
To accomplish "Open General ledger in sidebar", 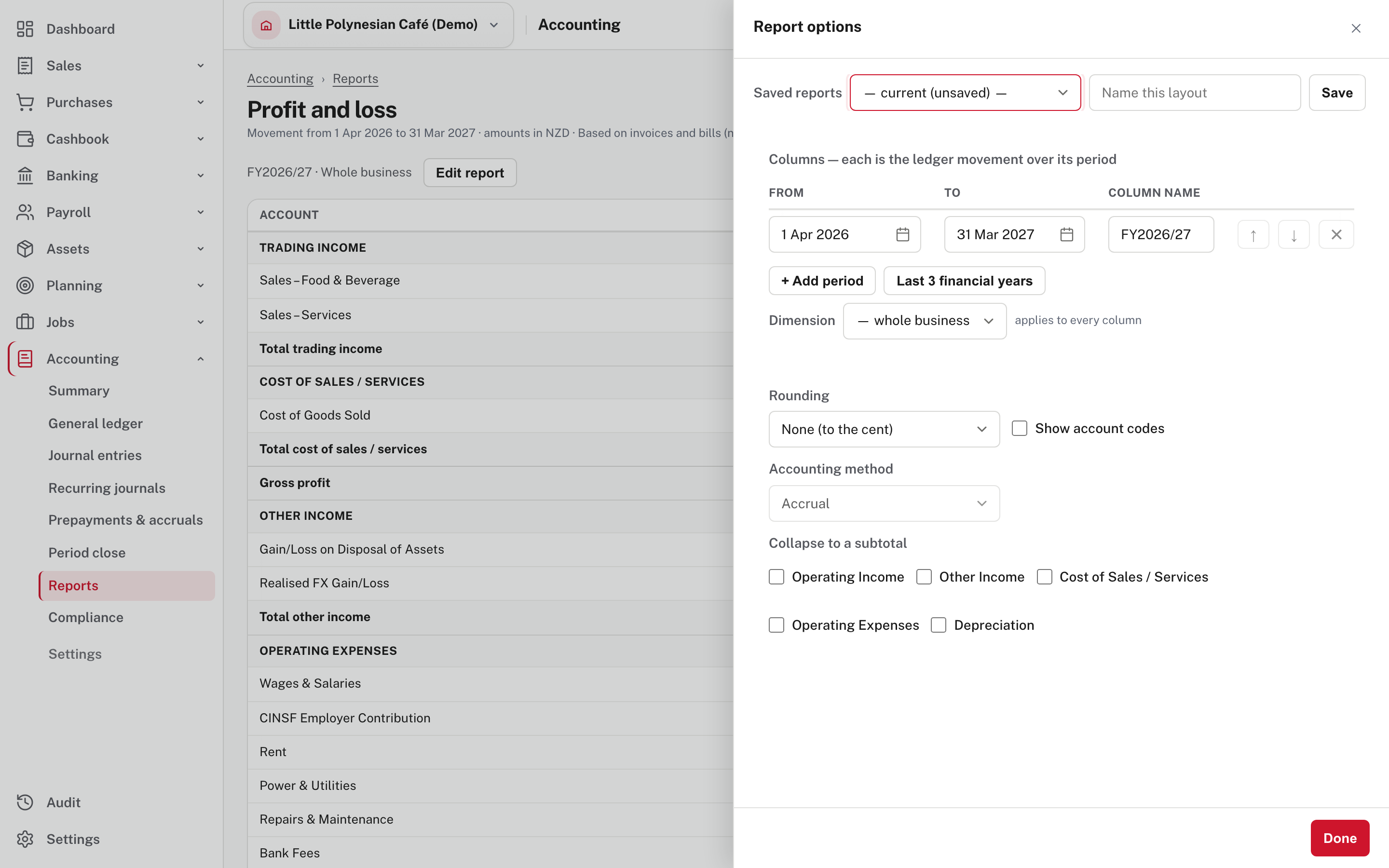I will (95, 423).
